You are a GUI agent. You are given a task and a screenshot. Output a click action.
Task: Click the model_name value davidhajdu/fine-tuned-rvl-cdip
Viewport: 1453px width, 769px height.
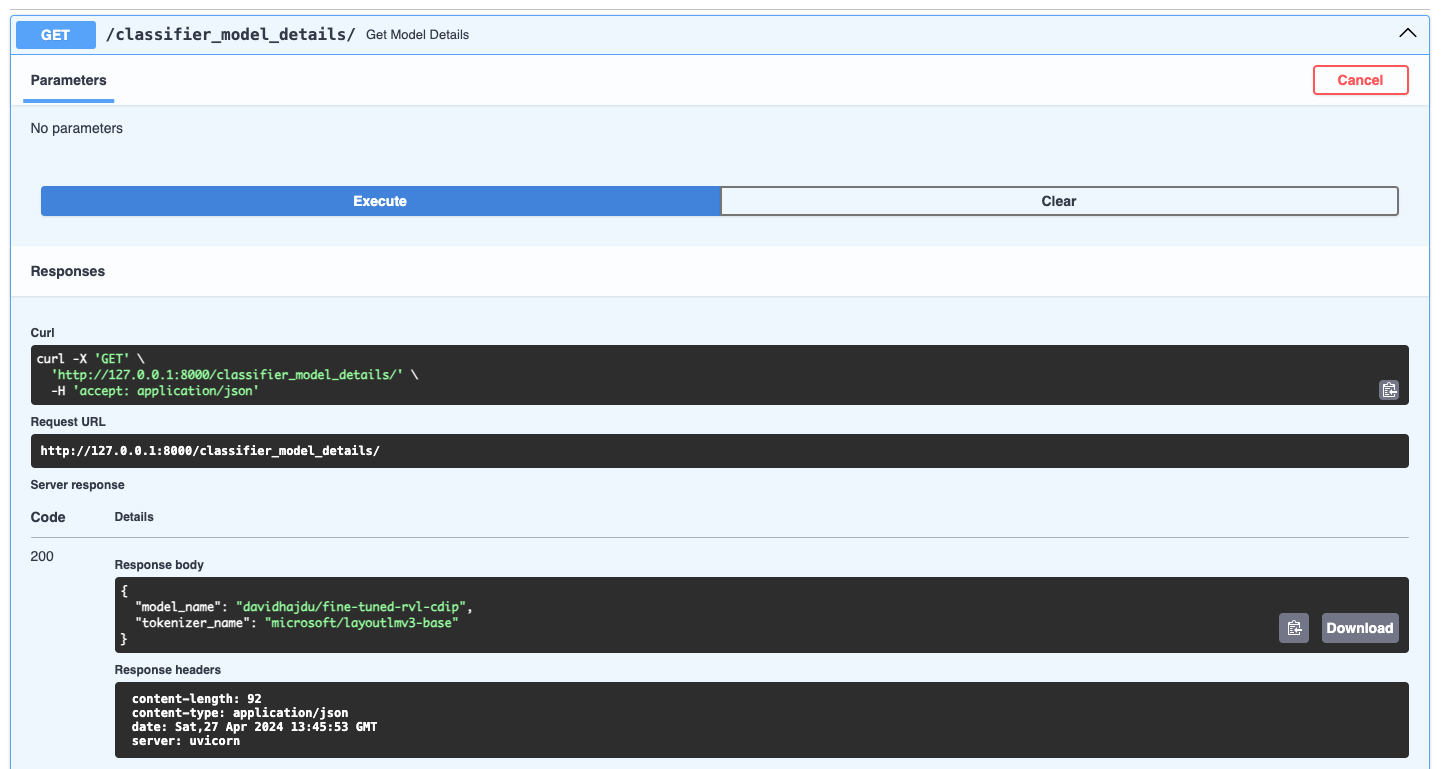(353, 607)
